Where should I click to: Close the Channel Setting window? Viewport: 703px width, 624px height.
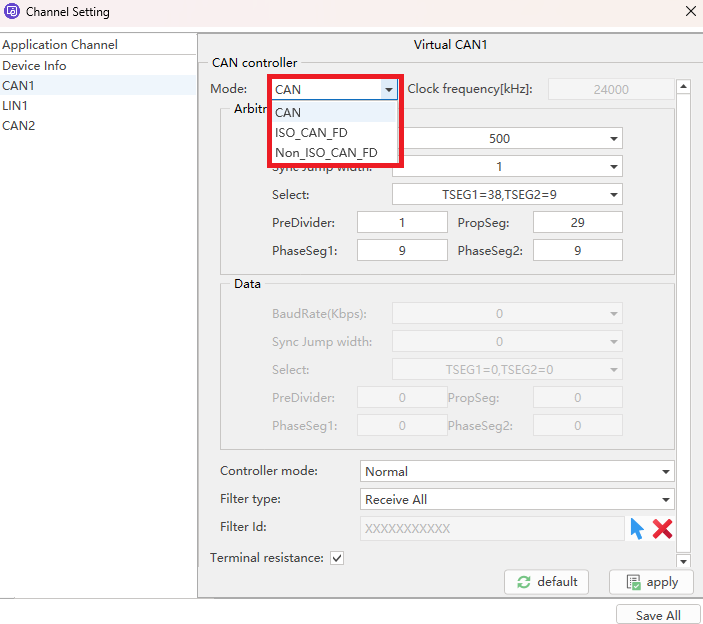(690, 12)
